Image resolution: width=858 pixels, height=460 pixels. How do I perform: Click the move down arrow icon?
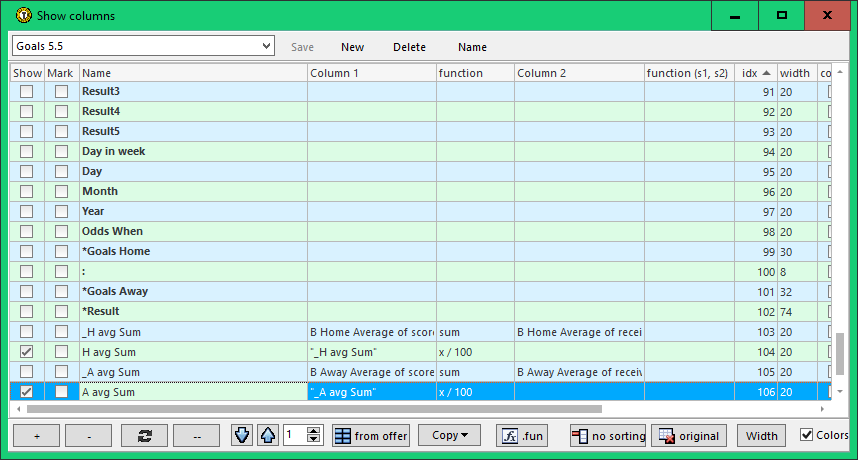pyautogui.click(x=242, y=436)
